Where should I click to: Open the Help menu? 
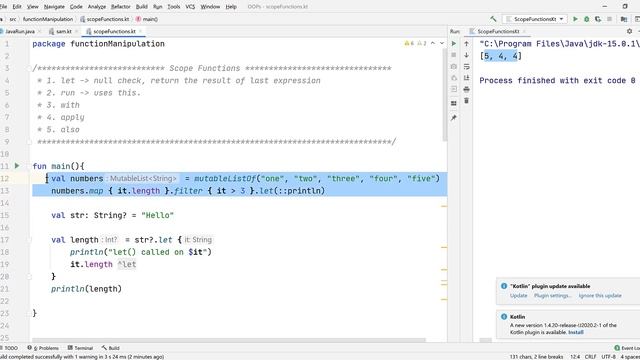point(231,7)
